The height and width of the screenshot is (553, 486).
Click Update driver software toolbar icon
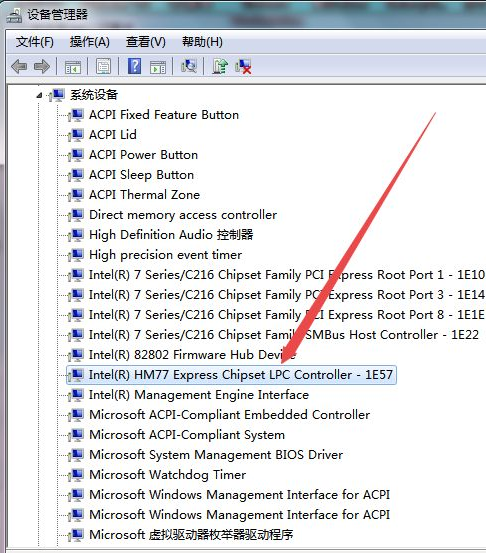click(220, 66)
